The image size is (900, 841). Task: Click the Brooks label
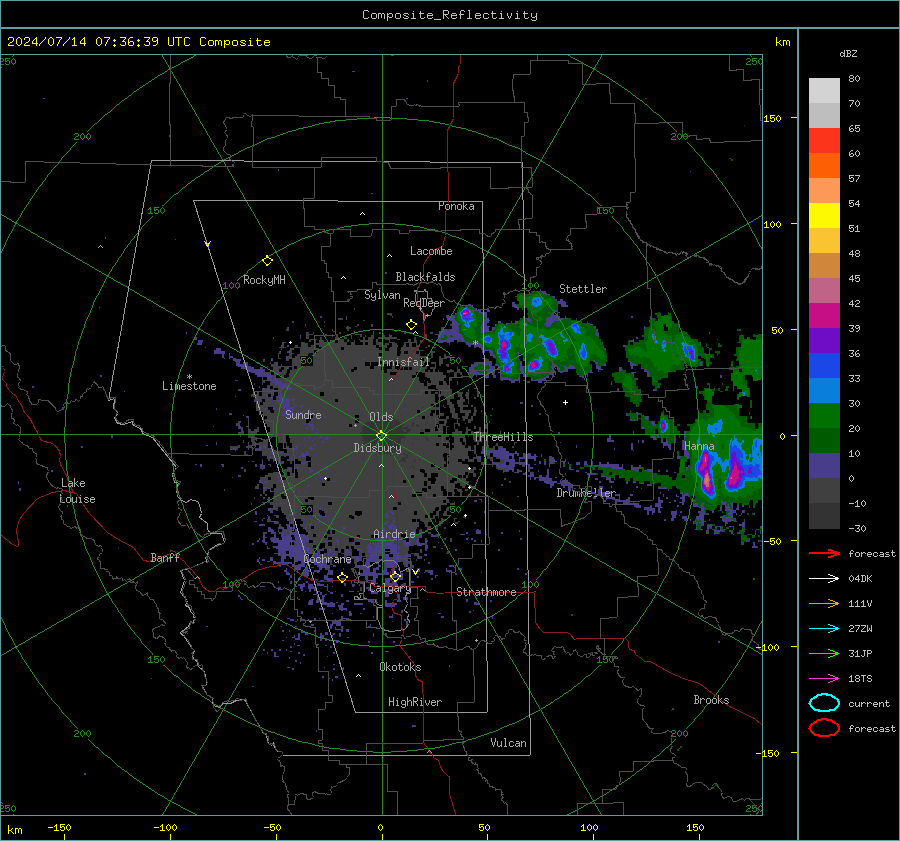coord(711,700)
